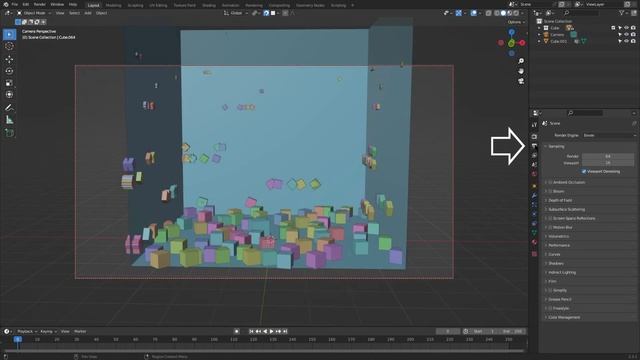Viewport: 640px width, 360px height.
Task: Open the timeline Keying menu
Action: [x=48, y=331]
